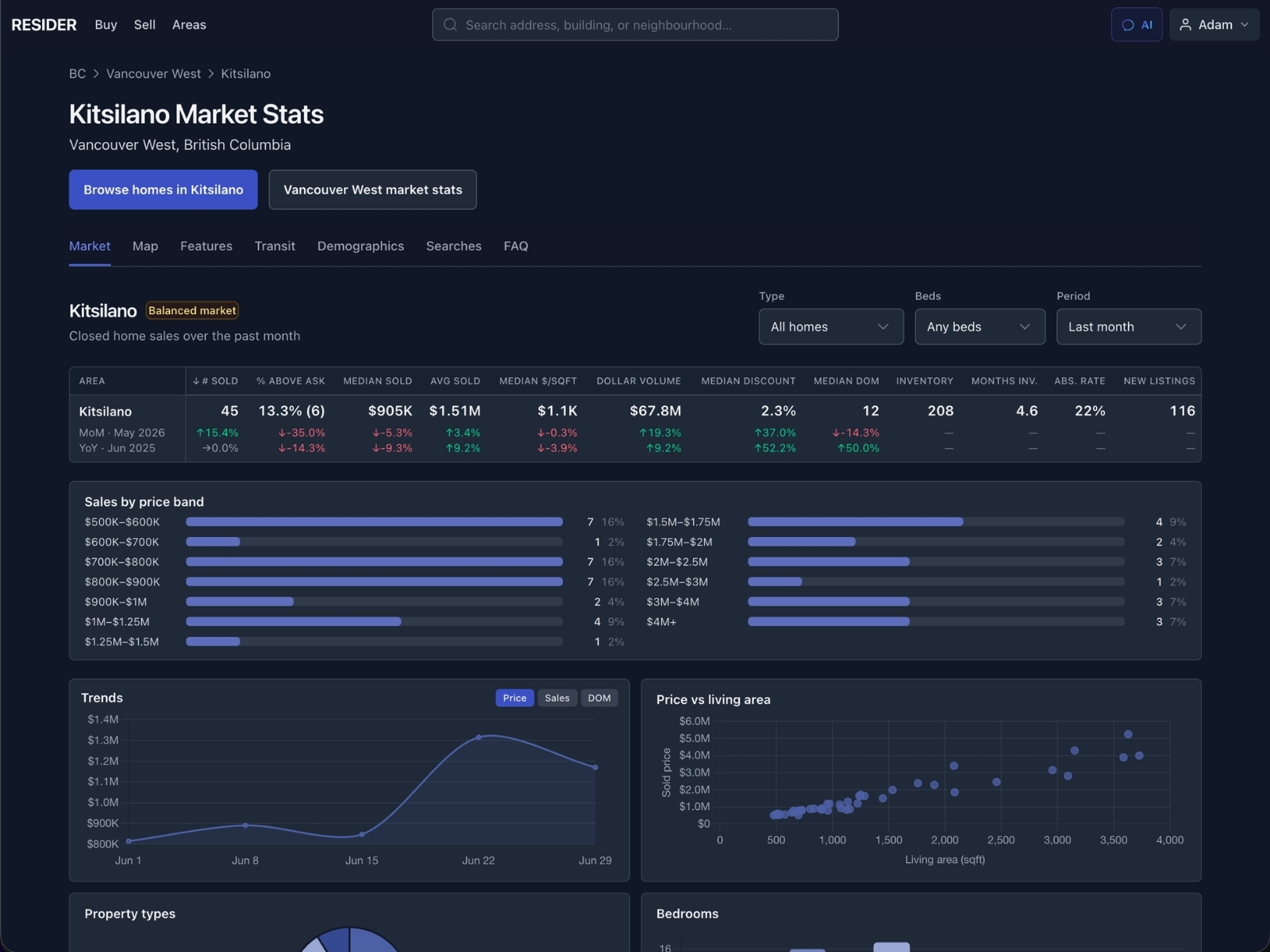The height and width of the screenshot is (952, 1270).
Task: Click the Sales by price band heading
Action: click(144, 502)
